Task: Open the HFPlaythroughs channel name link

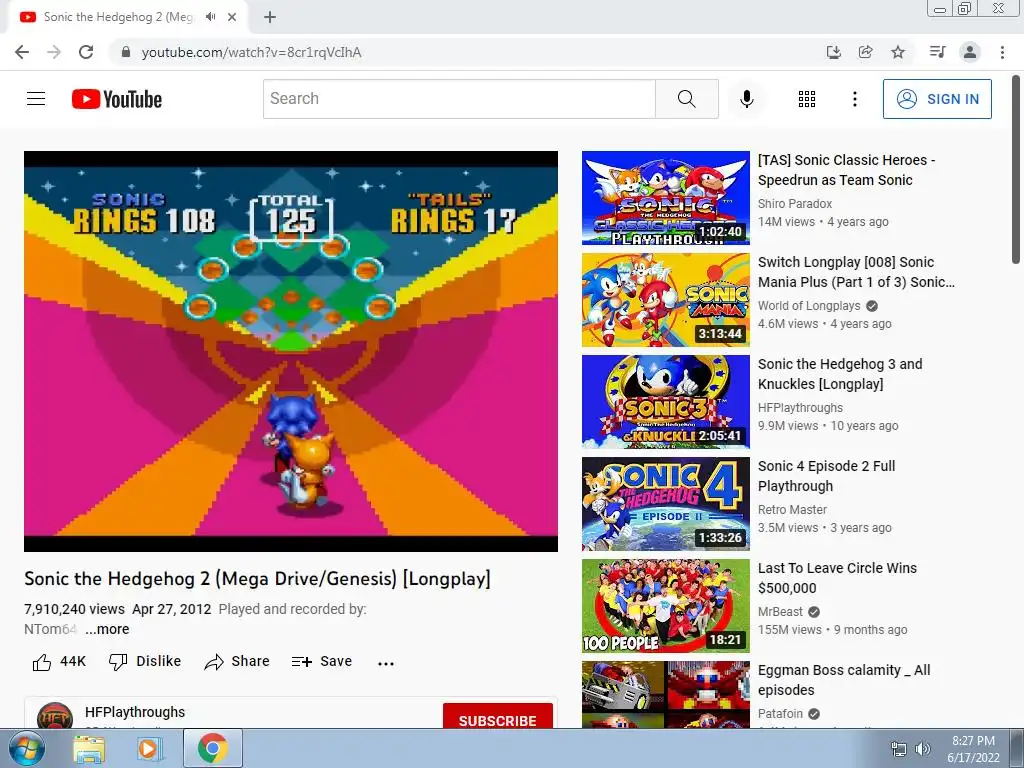Action: coord(135,712)
